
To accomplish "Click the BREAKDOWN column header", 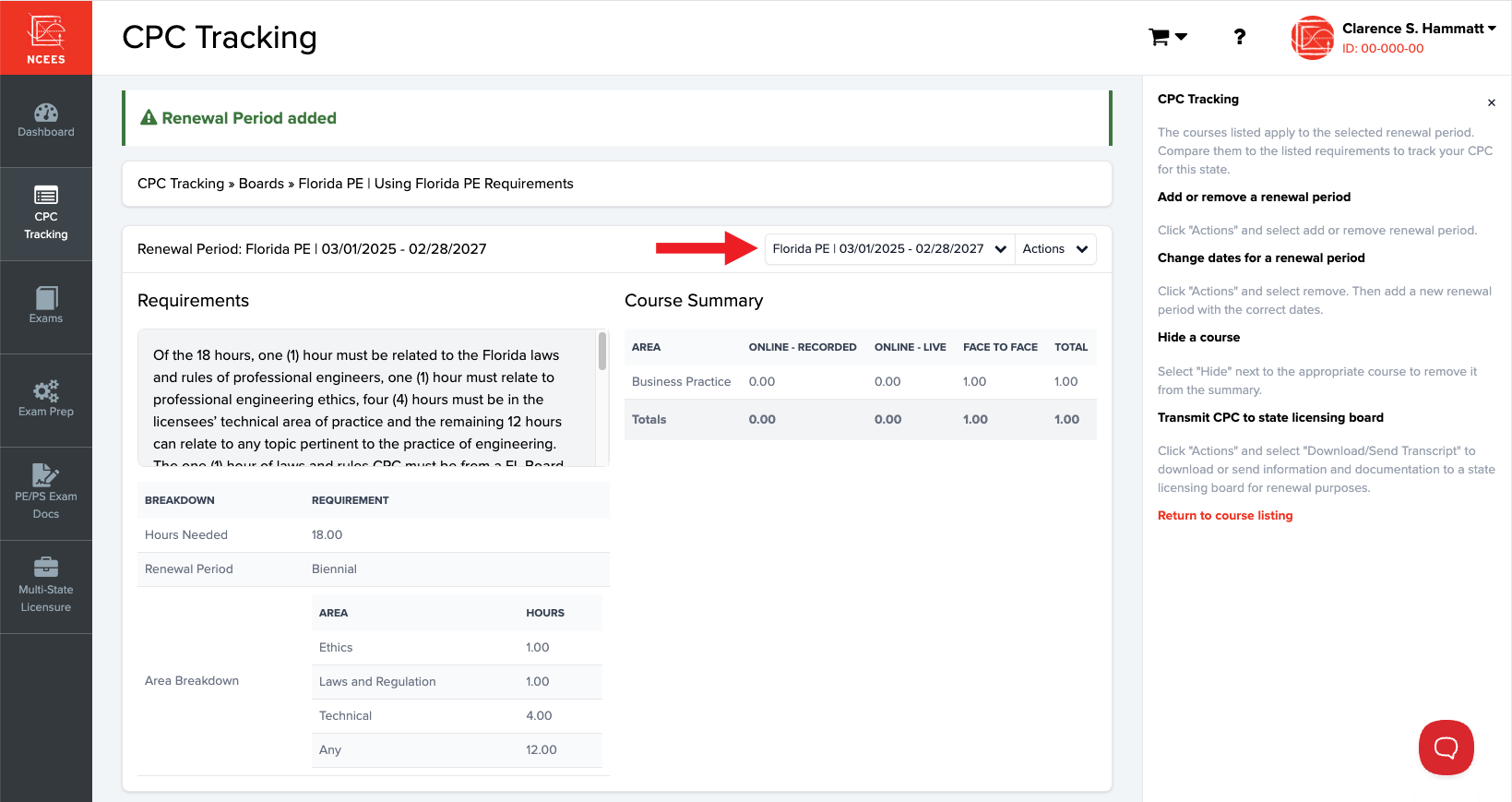I will click(x=180, y=500).
